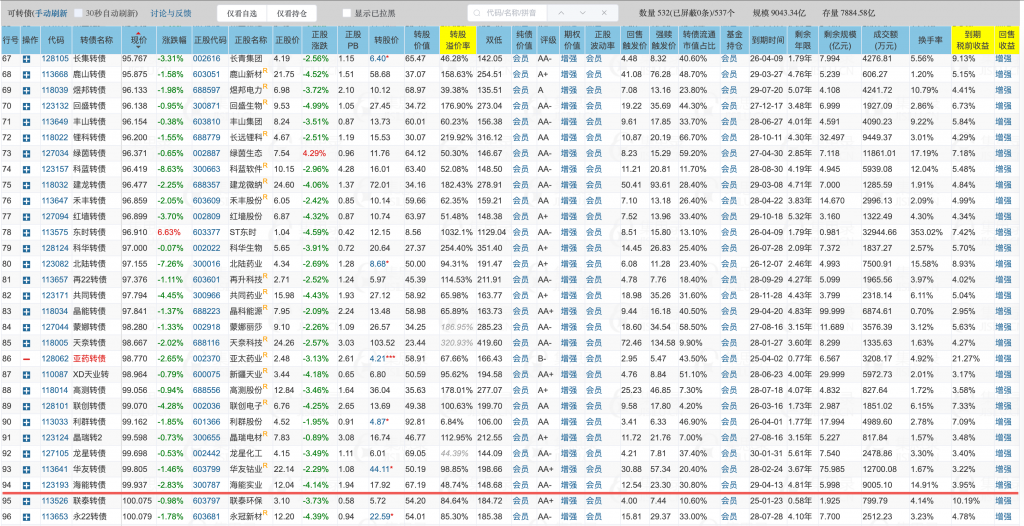Sort by the 剩余年限 column header
The image size is (1024, 526).
pyautogui.click(x=804, y=40)
